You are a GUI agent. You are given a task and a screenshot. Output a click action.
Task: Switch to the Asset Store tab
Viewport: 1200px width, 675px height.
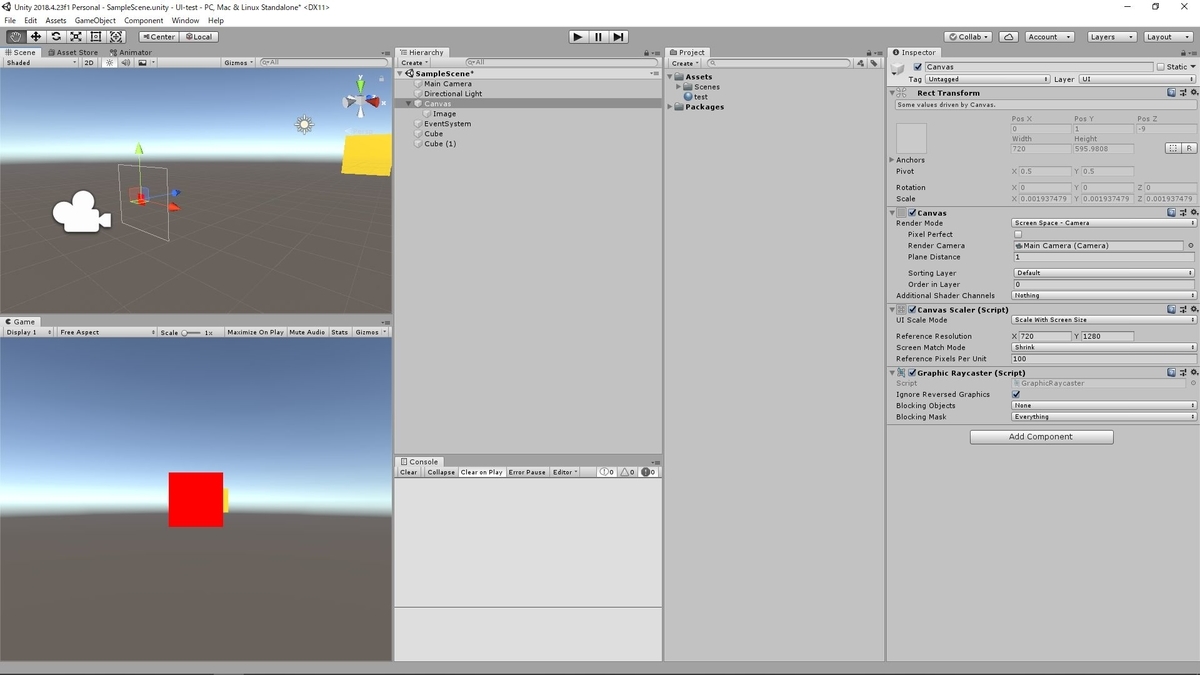tap(73, 52)
